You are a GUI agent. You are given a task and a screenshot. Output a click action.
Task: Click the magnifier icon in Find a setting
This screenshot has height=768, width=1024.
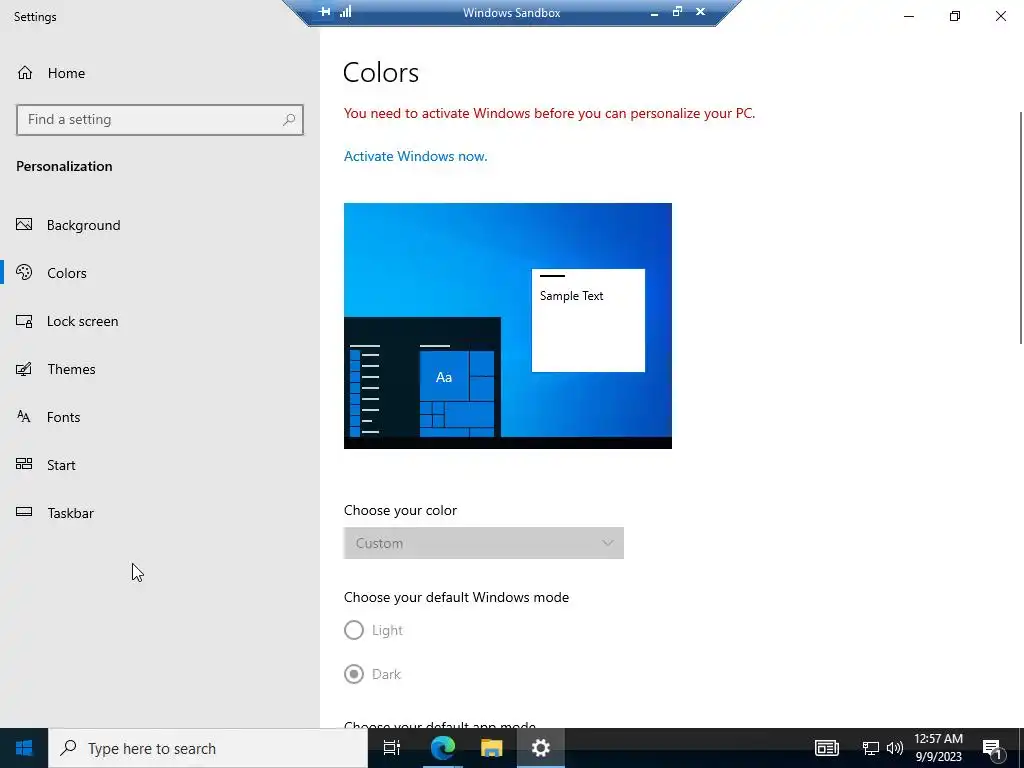pyautogui.click(x=289, y=120)
